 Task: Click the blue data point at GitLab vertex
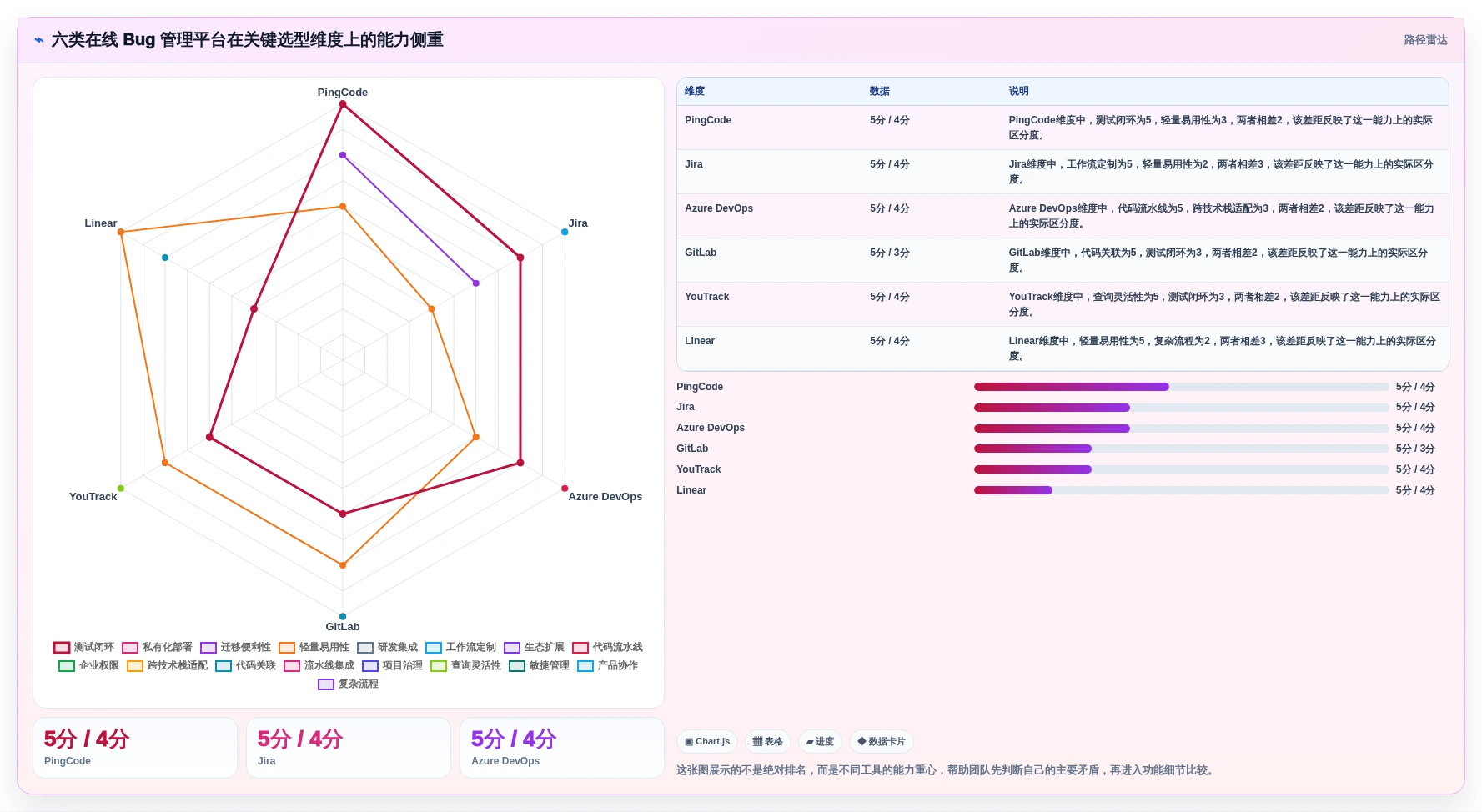click(343, 617)
